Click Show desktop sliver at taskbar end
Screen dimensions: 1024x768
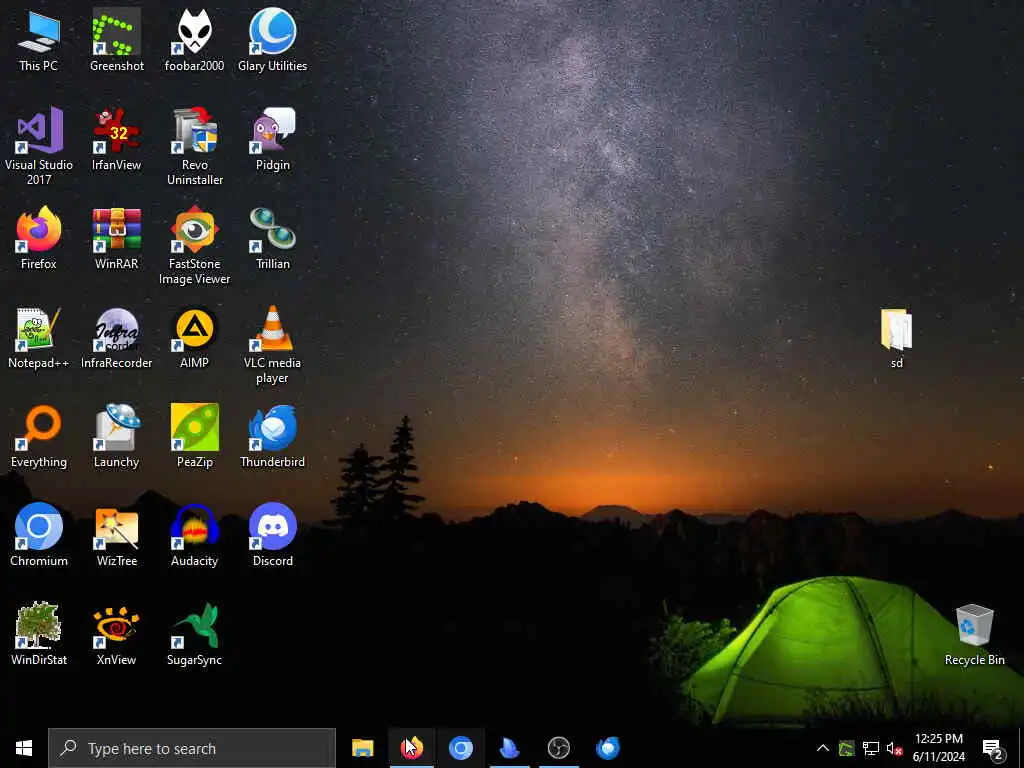[x=1021, y=748]
